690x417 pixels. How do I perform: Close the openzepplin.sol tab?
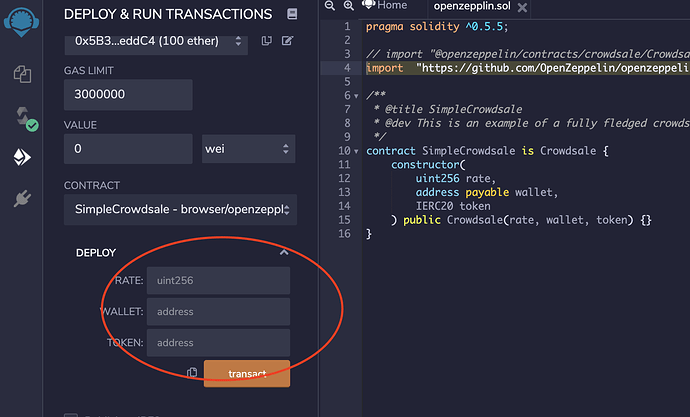click(x=522, y=7)
